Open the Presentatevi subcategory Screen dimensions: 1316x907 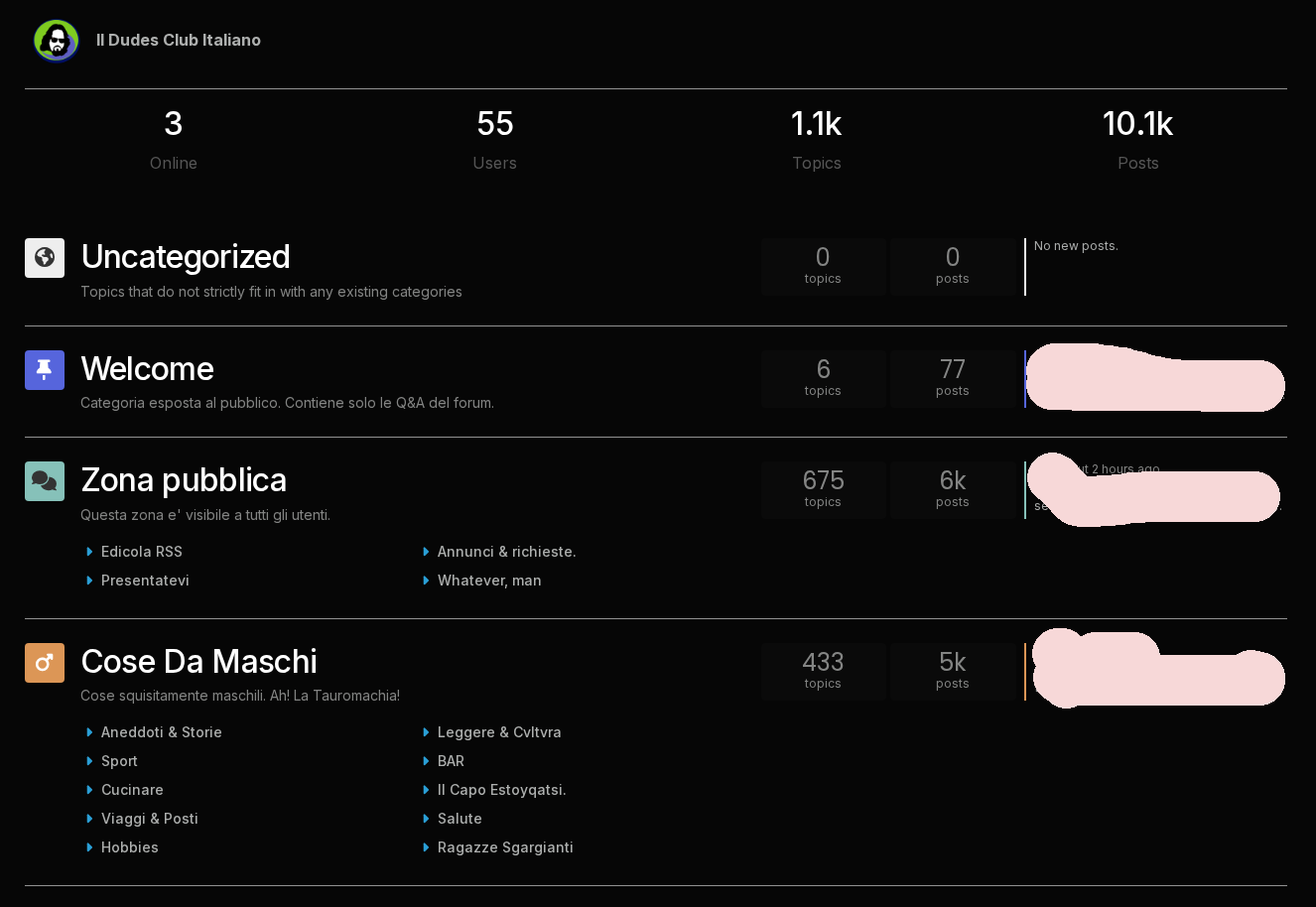click(145, 581)
